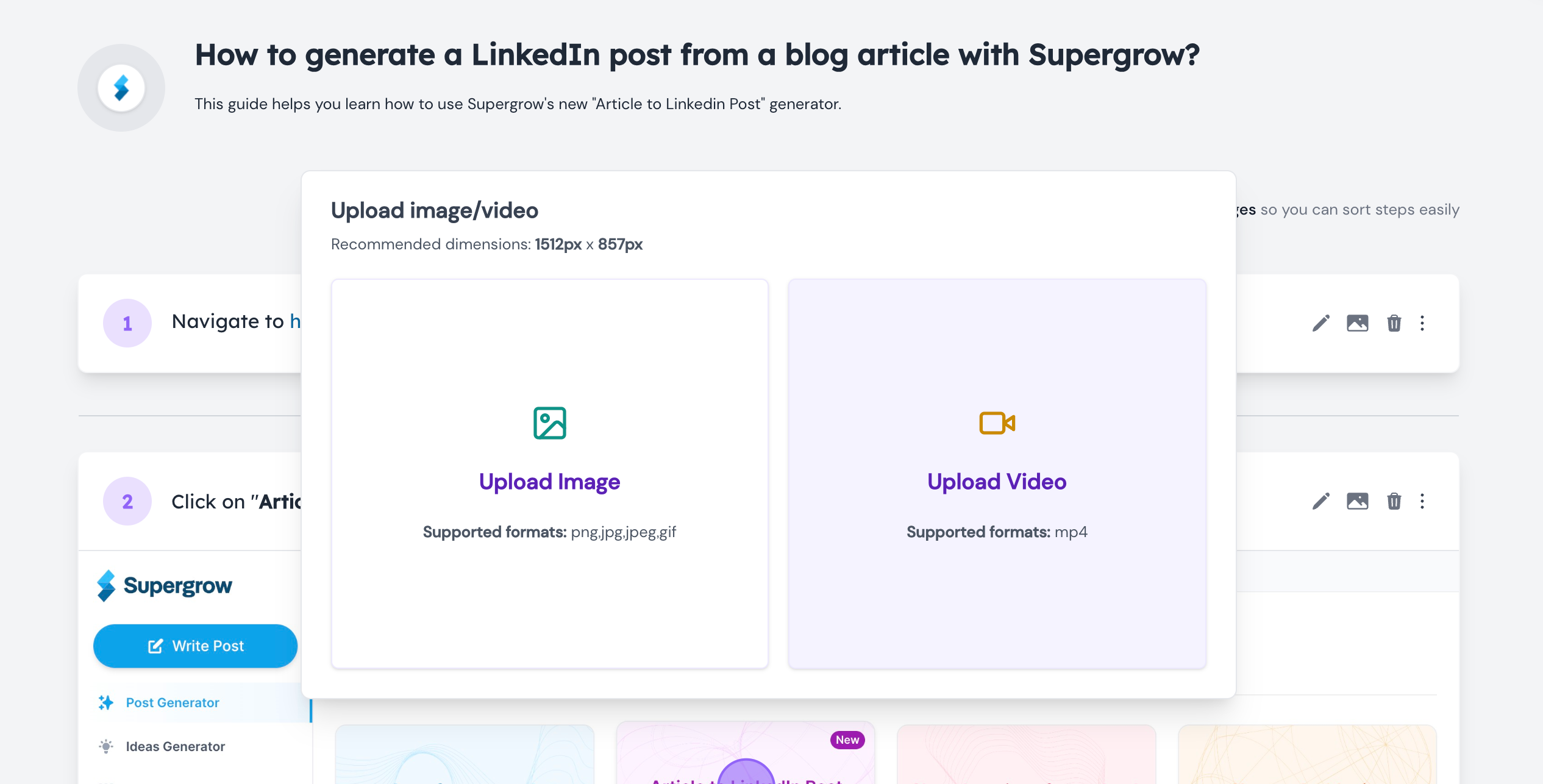The image size is (1543, 784).
Task: Click the Upload Image heading text
Action: [x=549, y=482]
